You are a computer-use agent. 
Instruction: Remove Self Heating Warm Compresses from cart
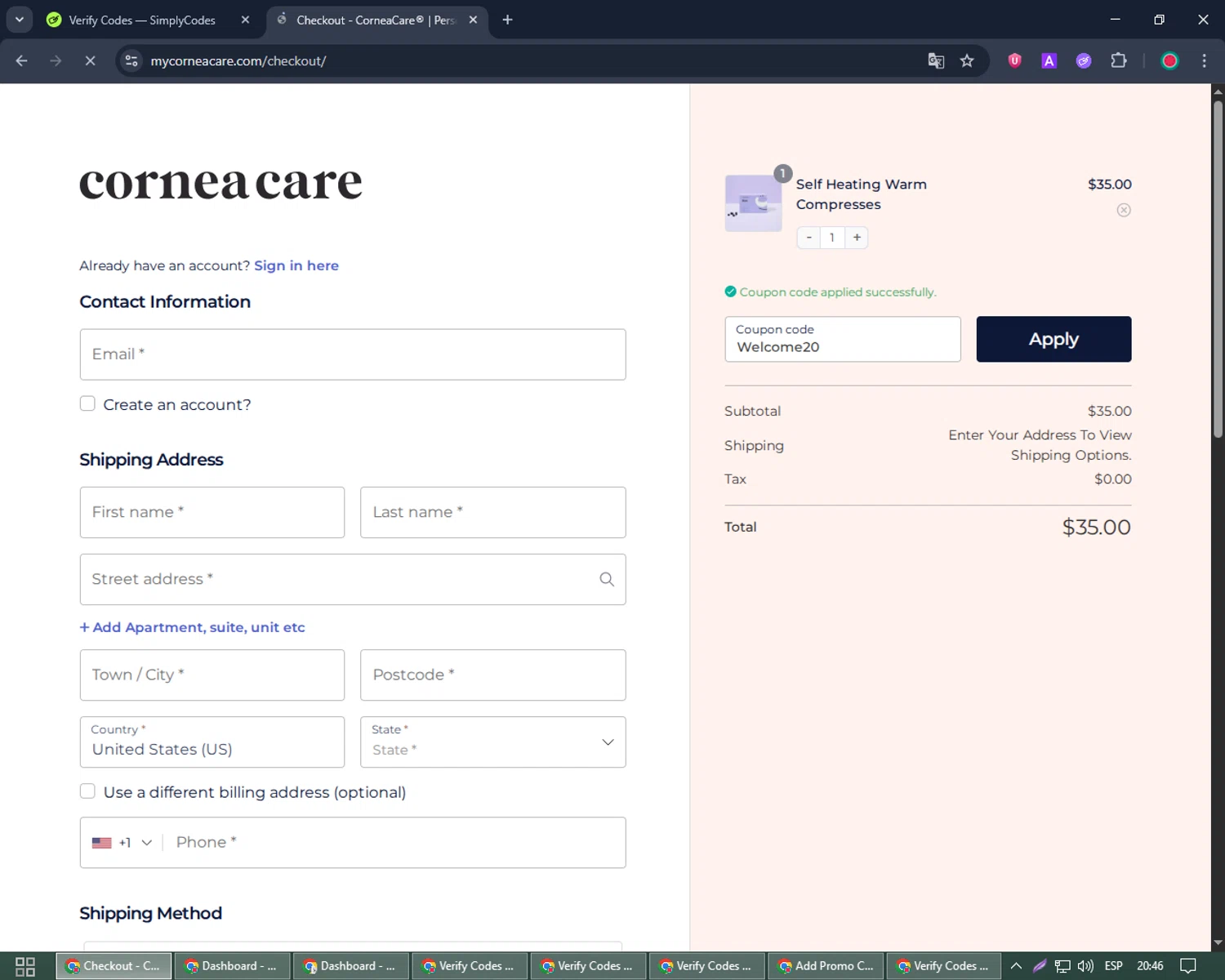pos(1124,210)
